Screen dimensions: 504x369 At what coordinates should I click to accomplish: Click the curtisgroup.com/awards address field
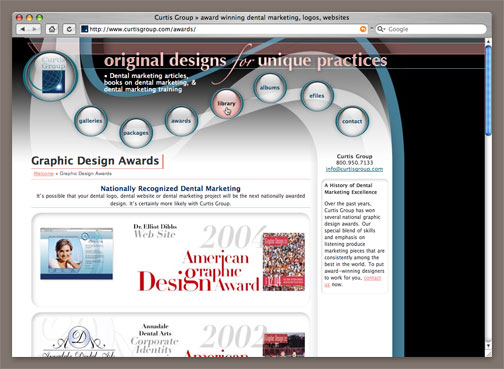[224, 29]
